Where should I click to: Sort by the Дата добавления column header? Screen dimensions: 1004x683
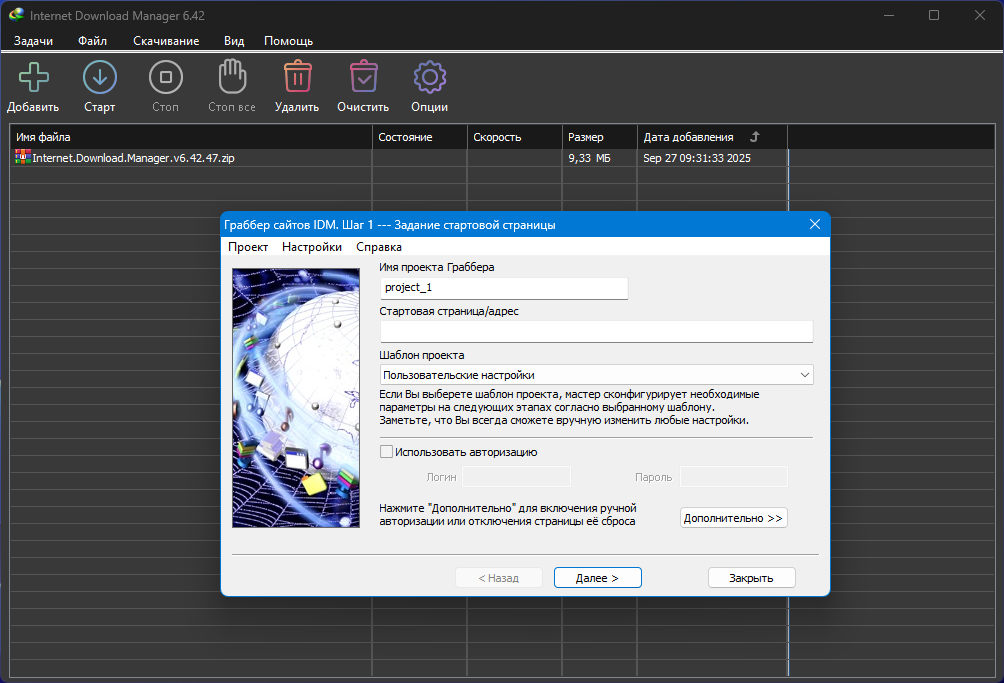[x=688, y=137]
